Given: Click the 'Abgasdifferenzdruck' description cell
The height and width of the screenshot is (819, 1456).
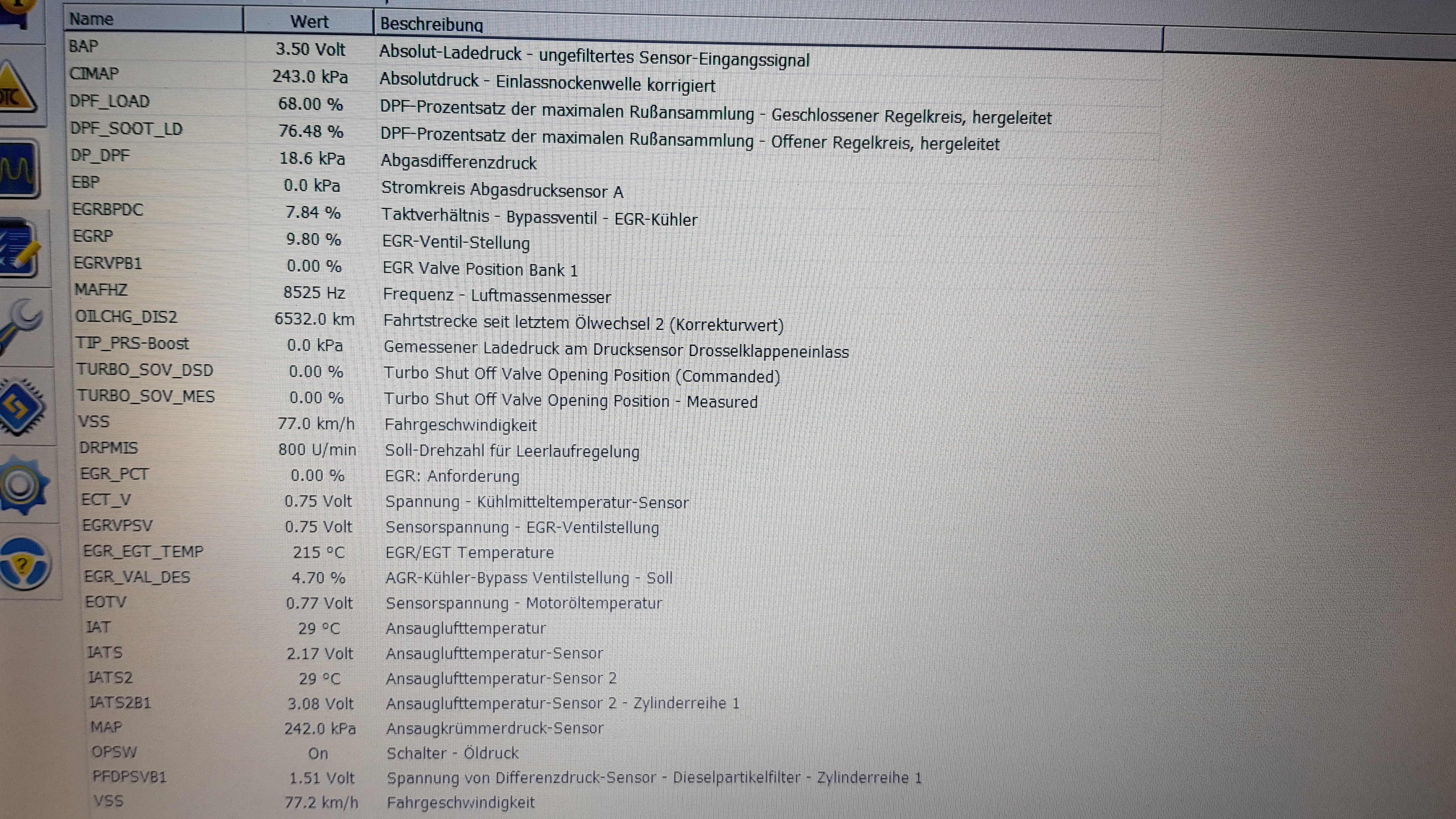Looking at the screenshot, I should tap(458, 162).
